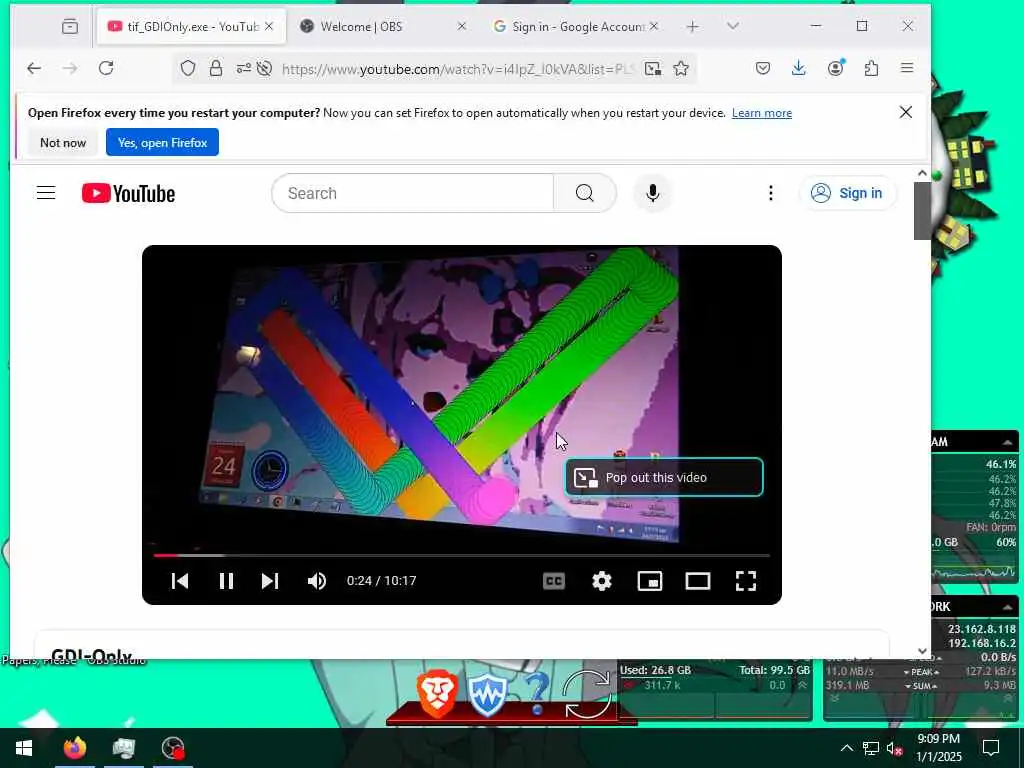Open the Firefox View tab icon
The width and height of the screenshot is (1024, 768).
pyautogui.click(x=70, y=26)
